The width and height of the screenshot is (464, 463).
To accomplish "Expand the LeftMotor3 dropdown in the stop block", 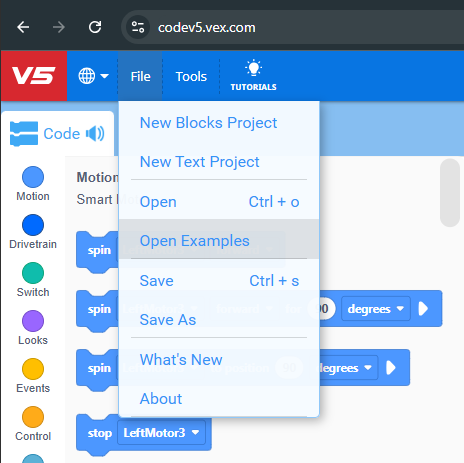I will (161, 433).
